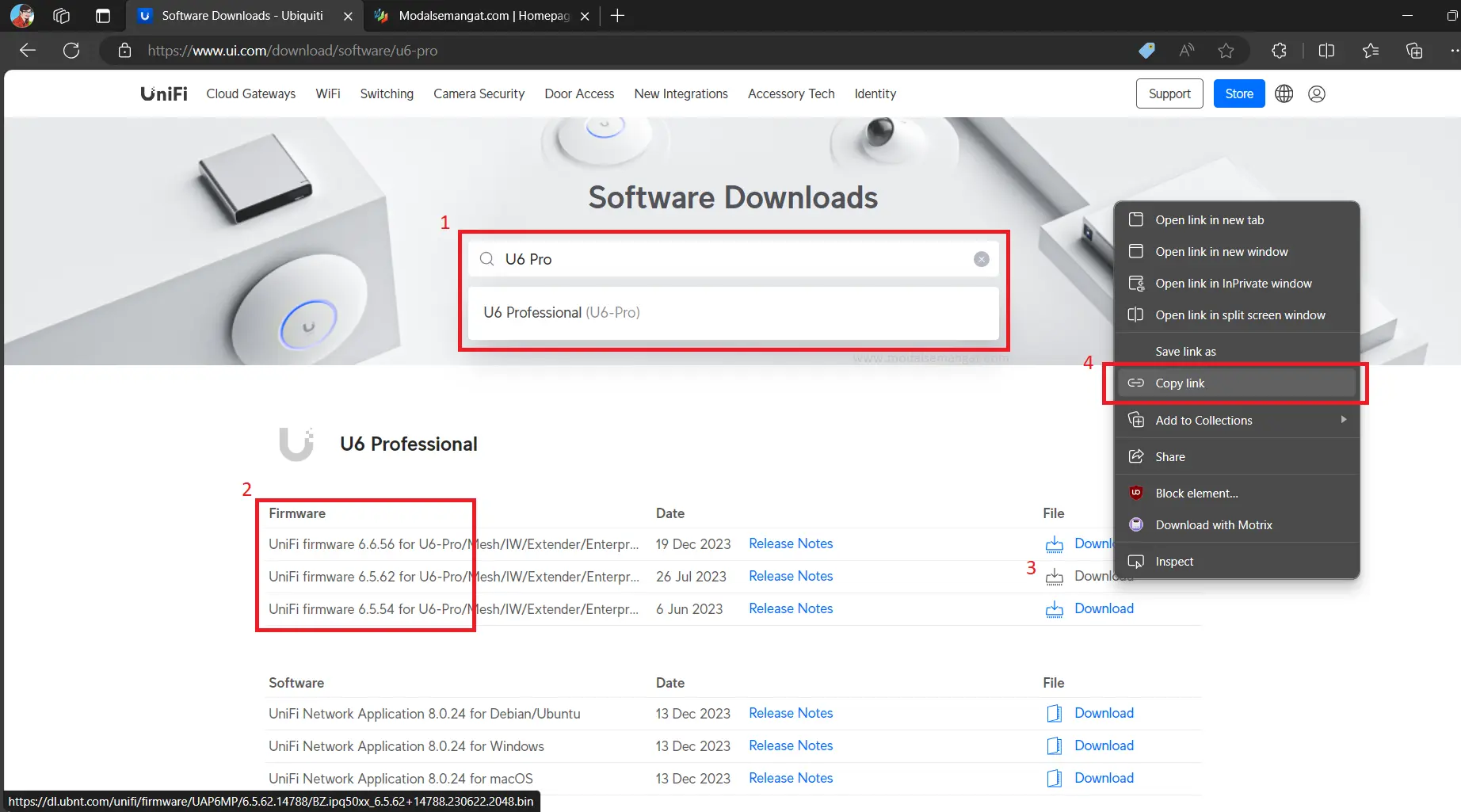Image resolution: width=1461 pixels, height=812 pixels.
Task: Click in the U6 Pro search input
Action: [x=733, y=259]
